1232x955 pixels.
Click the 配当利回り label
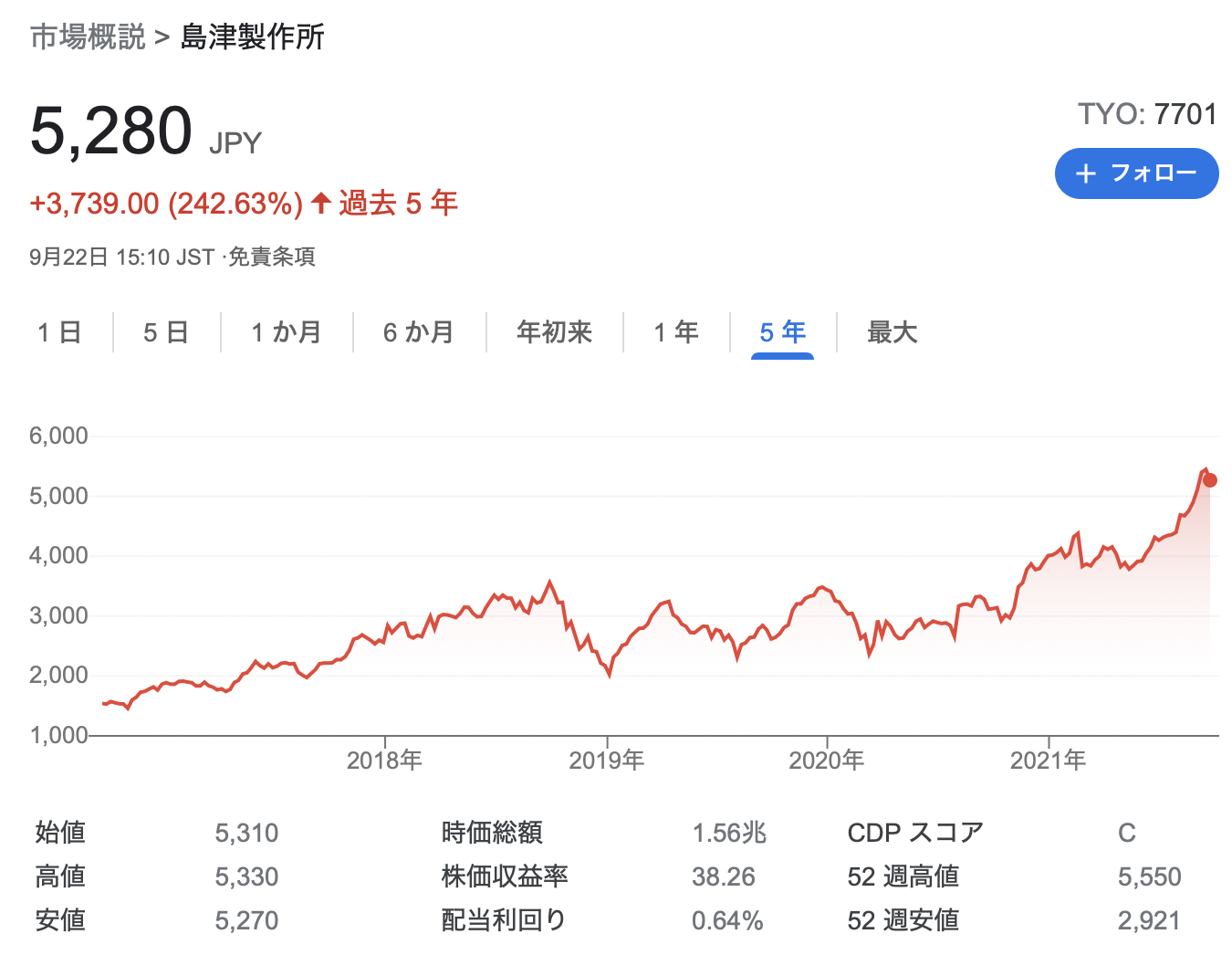point(504,920)
